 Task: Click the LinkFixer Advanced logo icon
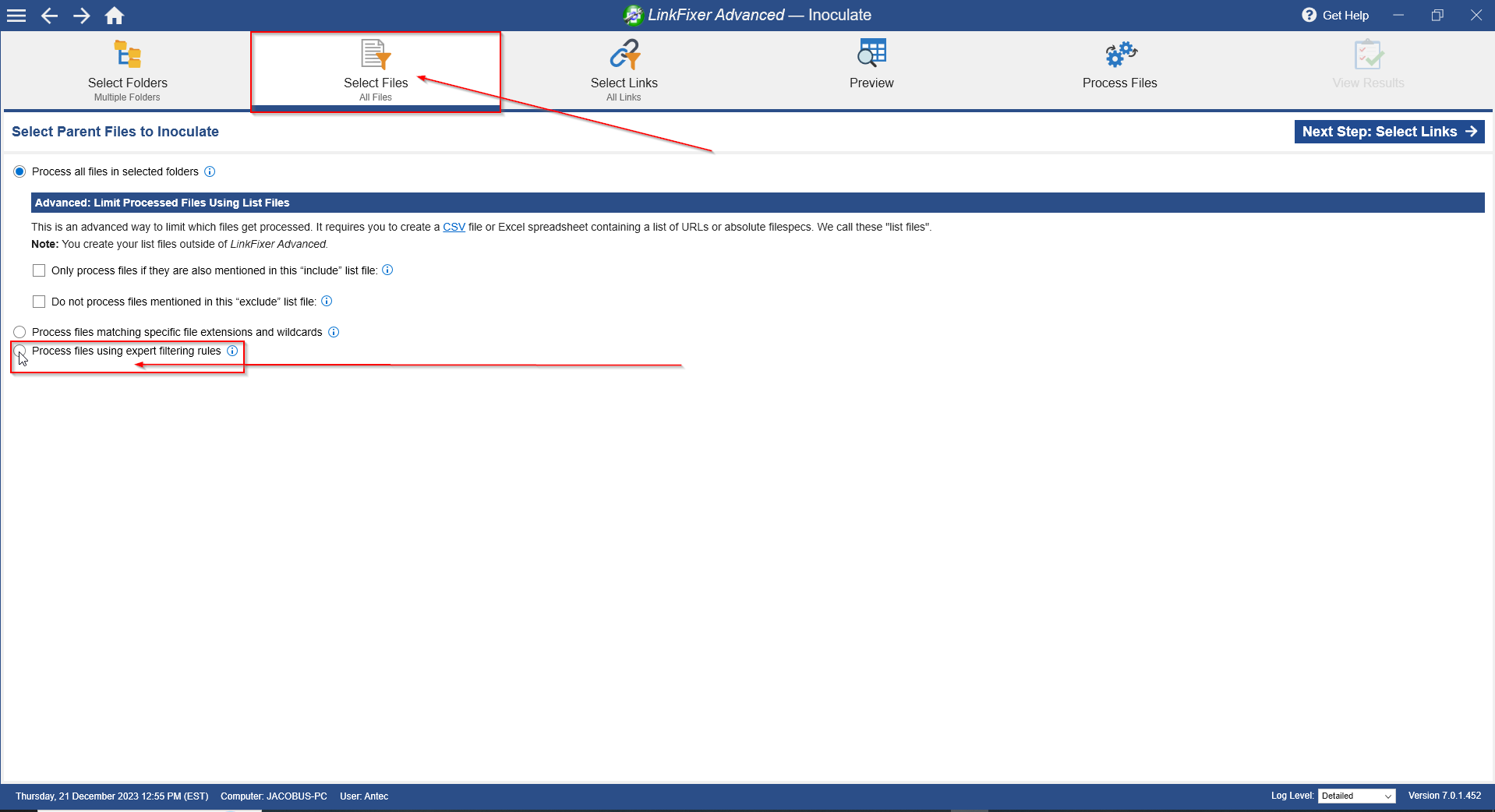pos(633,15)
